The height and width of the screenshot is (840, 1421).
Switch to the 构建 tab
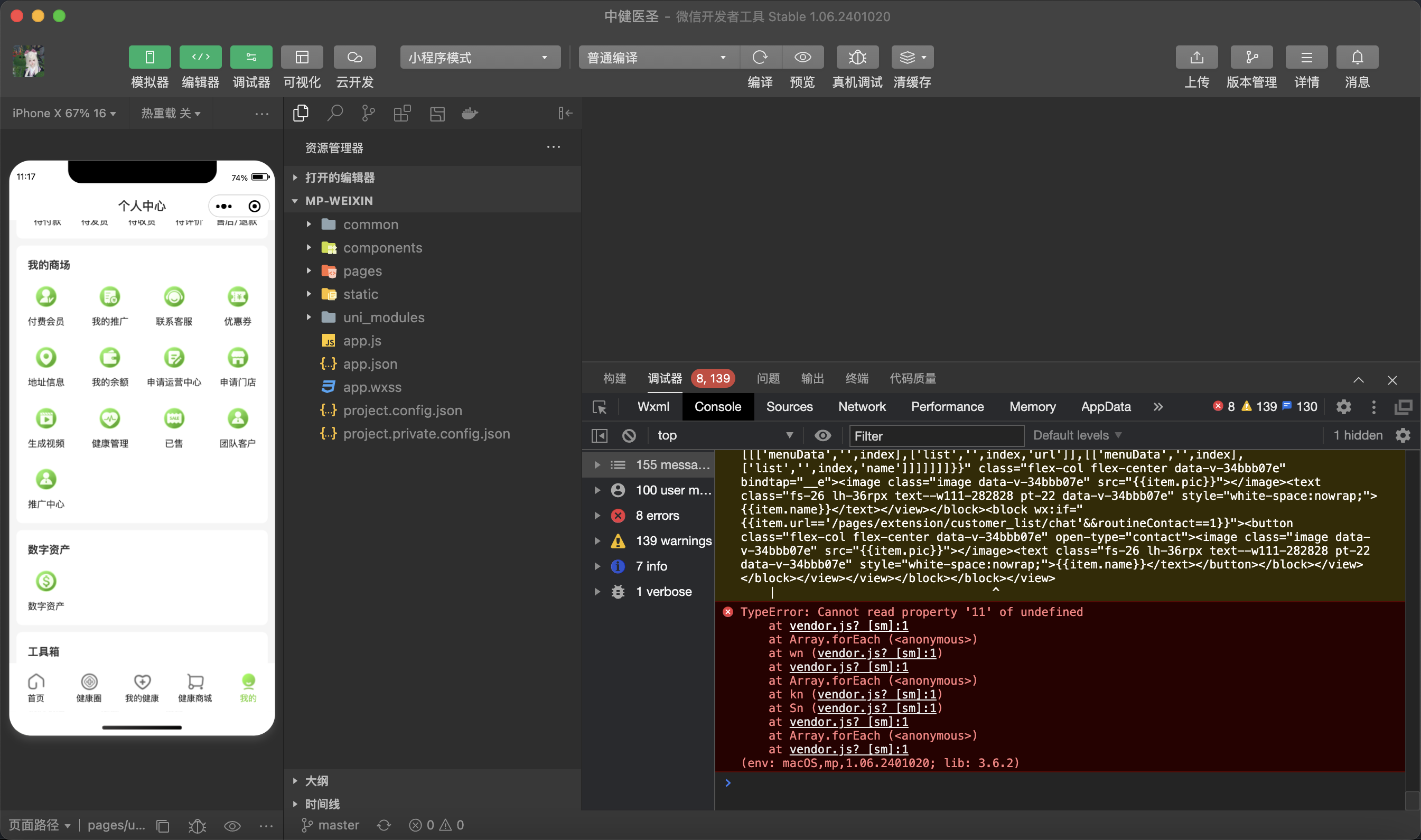click(x=614, y=378)
